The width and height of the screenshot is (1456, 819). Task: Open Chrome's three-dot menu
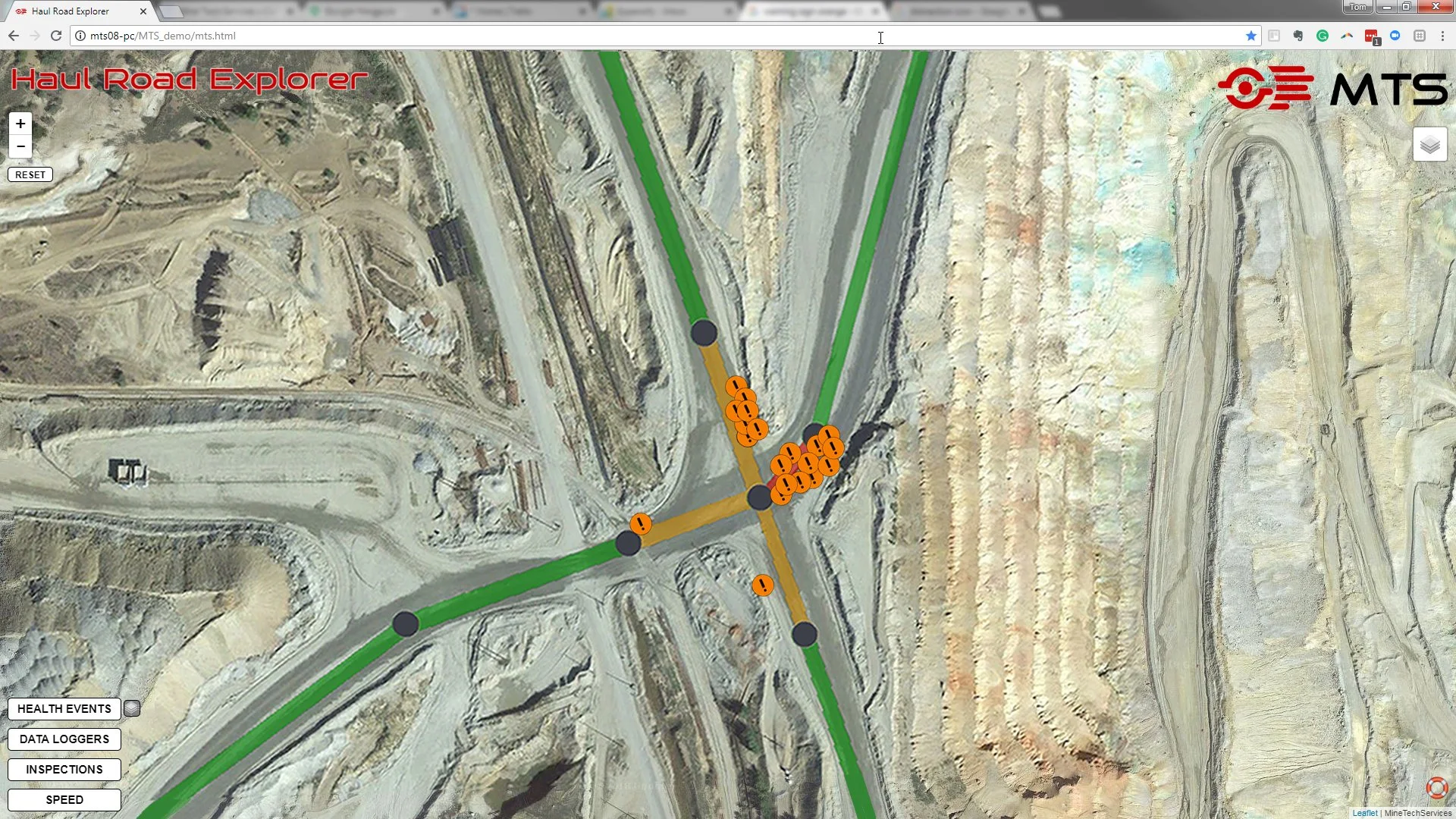pyautogui.click(x=1442, y=36)
